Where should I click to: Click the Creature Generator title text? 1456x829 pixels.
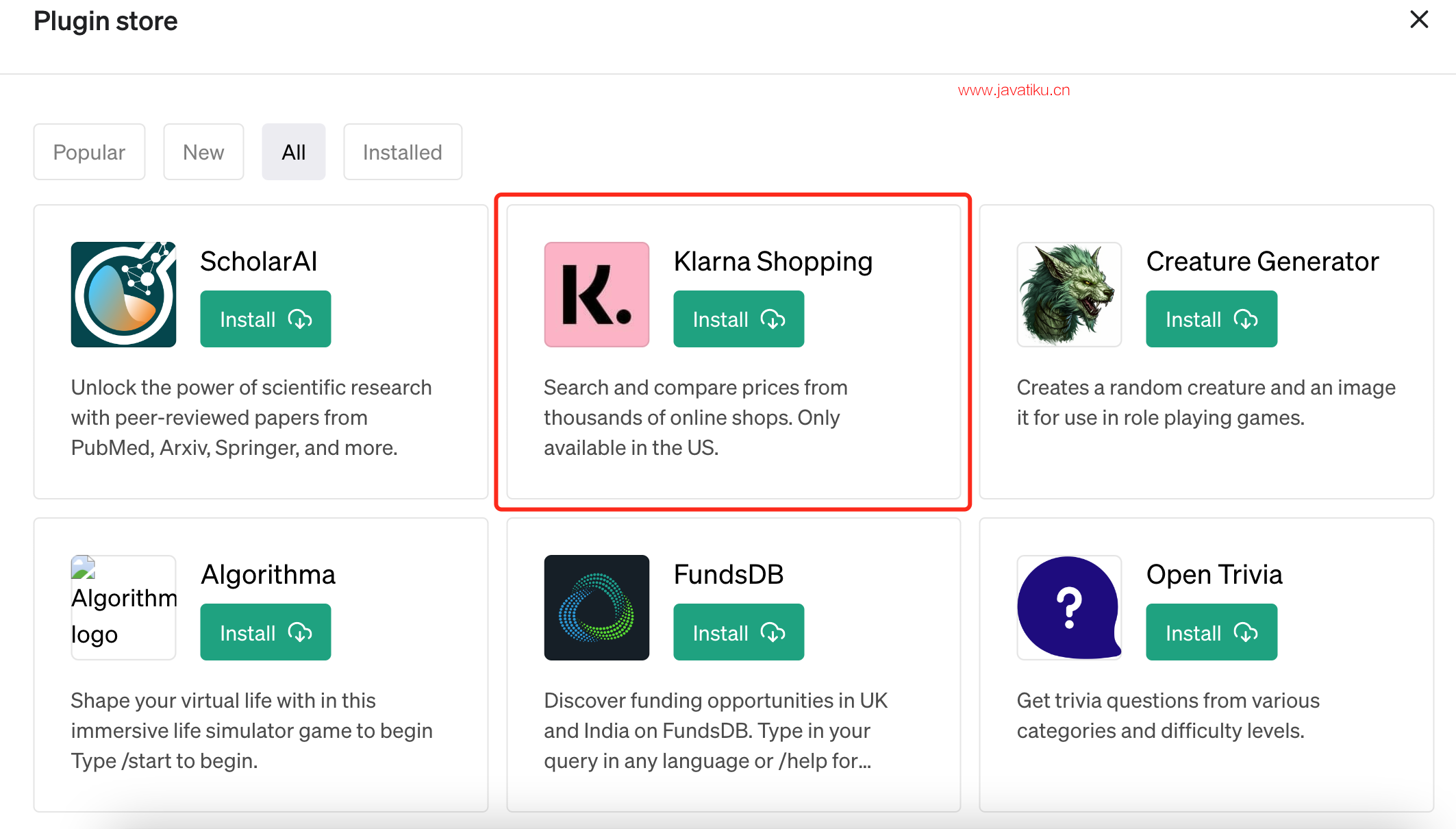coord(1262,262)
